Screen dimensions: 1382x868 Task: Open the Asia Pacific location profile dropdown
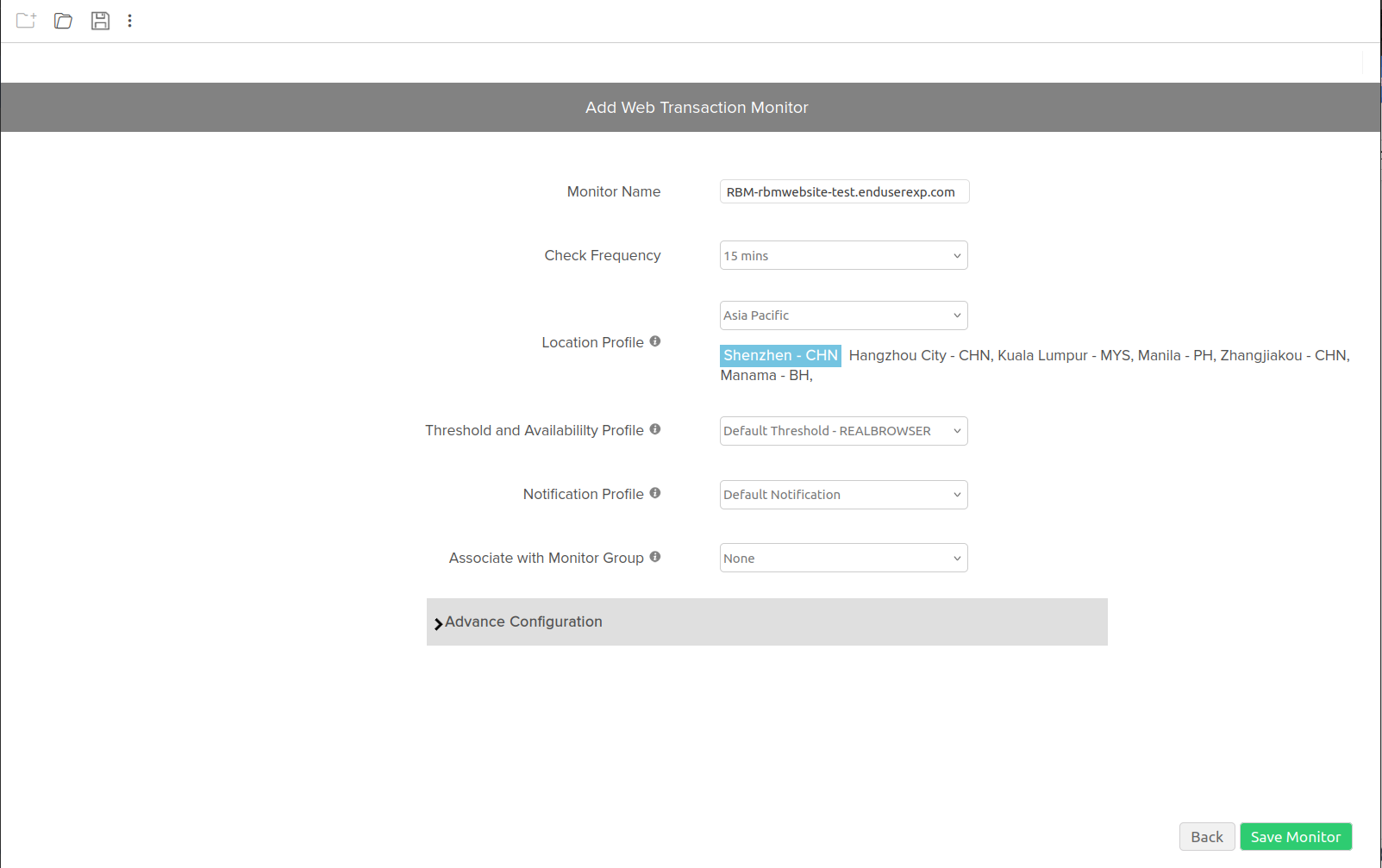pyautogui.click(x=843, y=315)
